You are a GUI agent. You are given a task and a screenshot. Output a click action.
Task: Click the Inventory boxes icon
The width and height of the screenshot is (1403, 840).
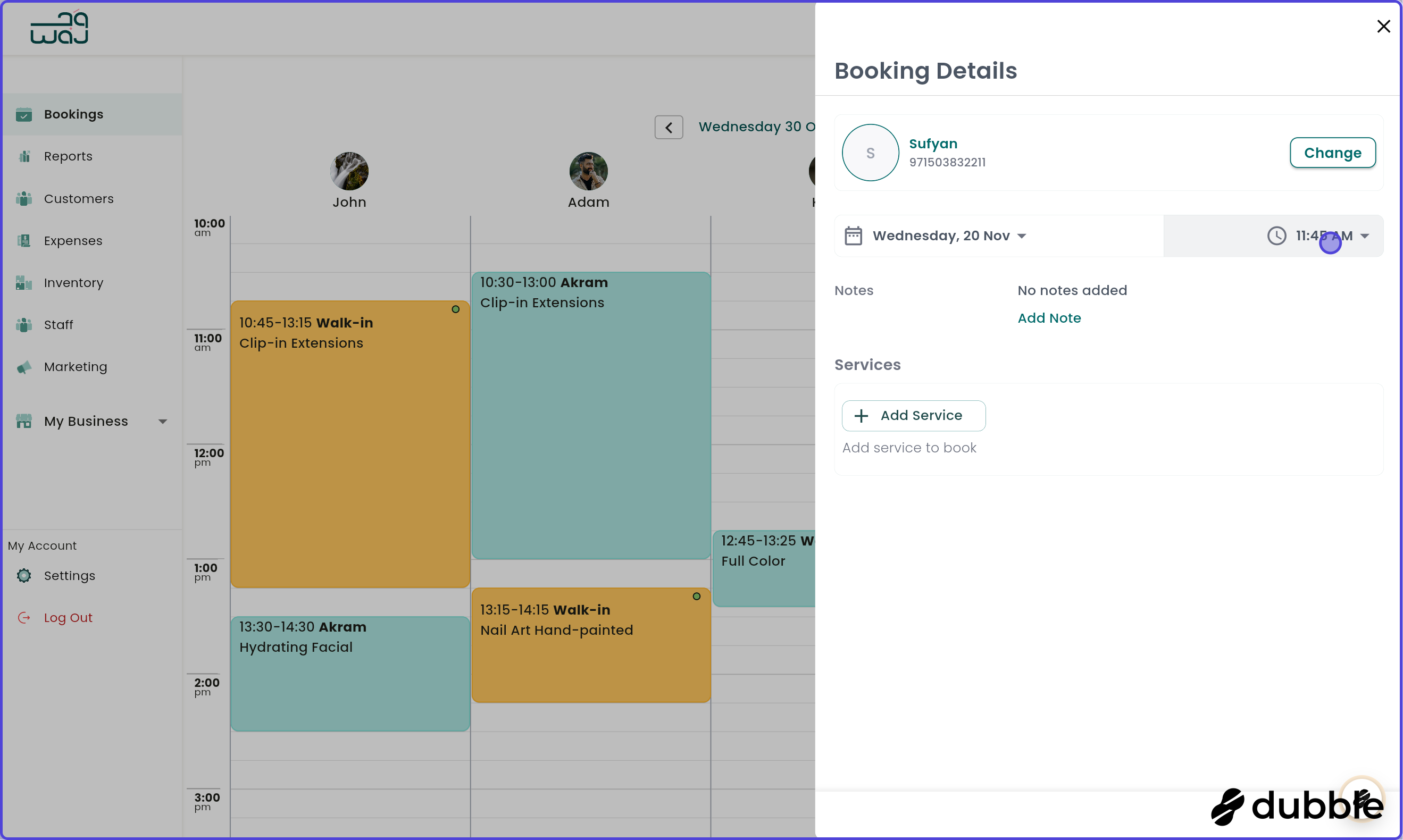[x=24, y=282]
